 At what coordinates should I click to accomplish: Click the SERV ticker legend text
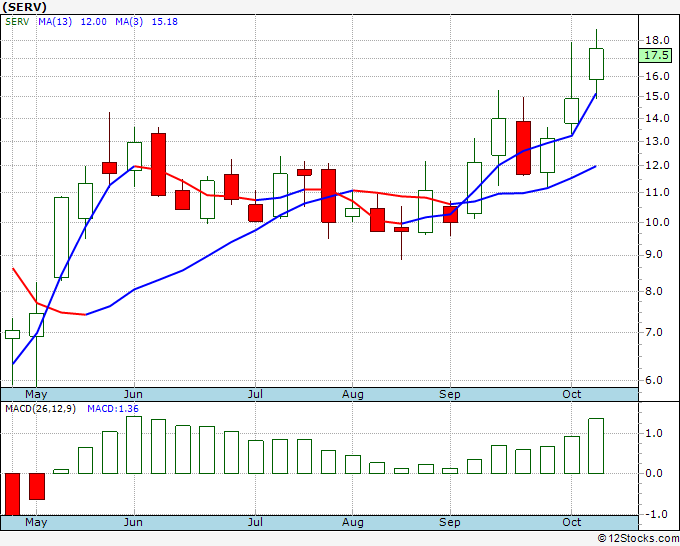coord(17,22)
